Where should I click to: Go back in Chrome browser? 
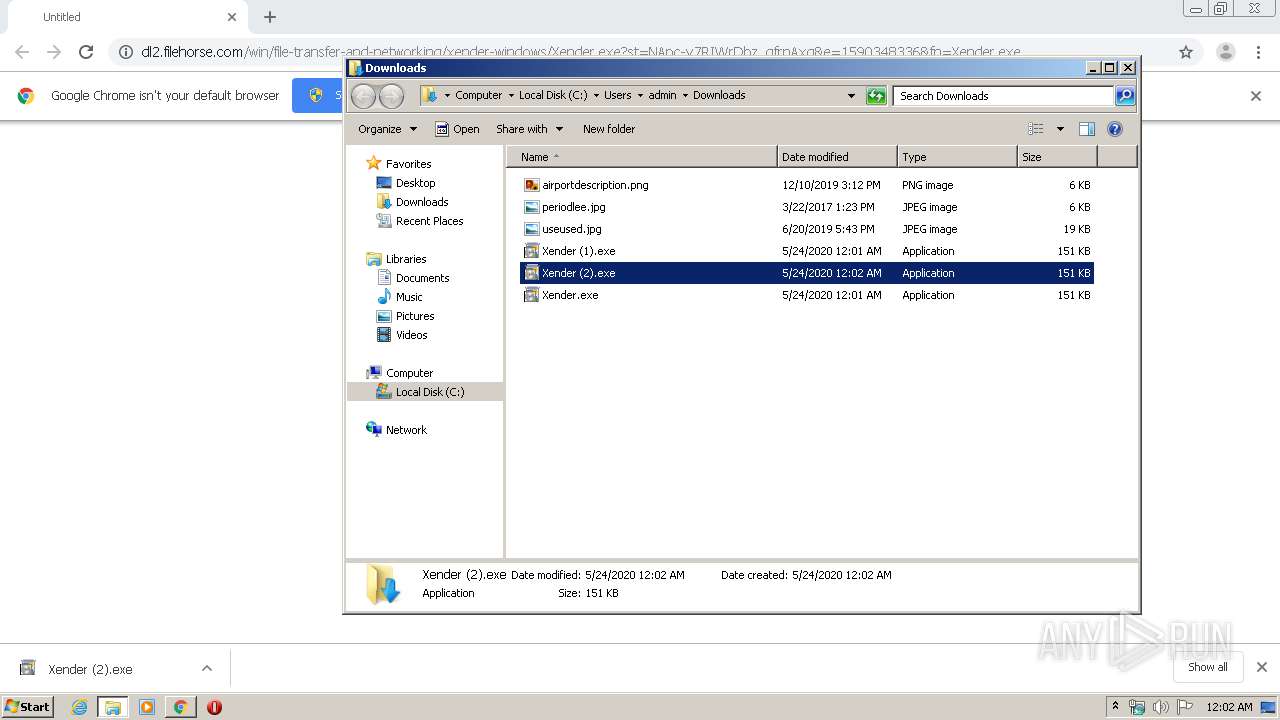(x=22, y=52)
